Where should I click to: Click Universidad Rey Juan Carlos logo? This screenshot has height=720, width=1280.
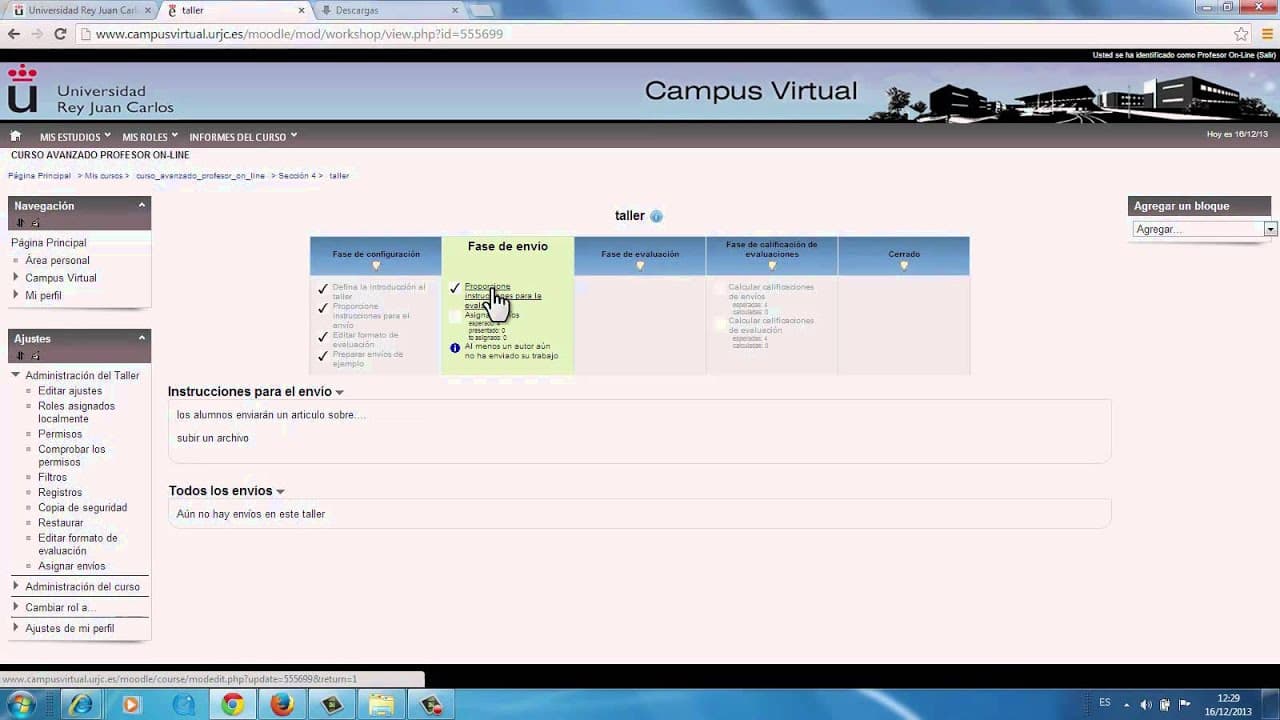tap(91, 91)
